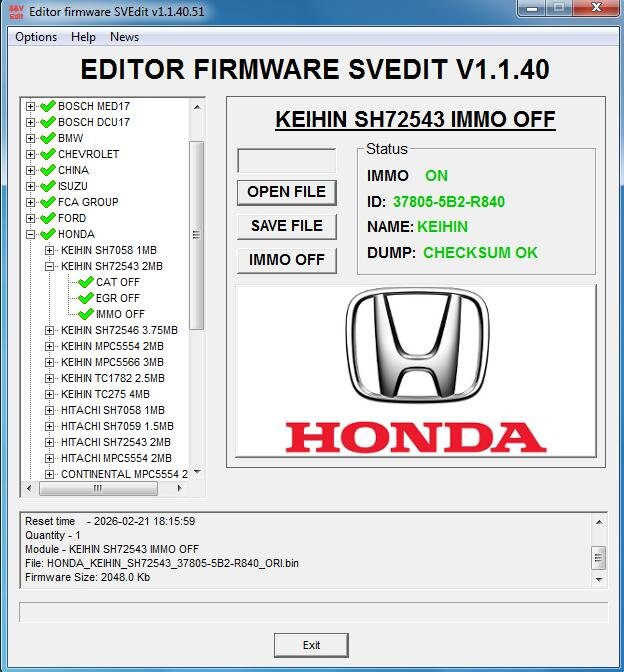
Task: Select KEIHIN TC1782 2.5MB in tree
Action: [x=113, y=378]
